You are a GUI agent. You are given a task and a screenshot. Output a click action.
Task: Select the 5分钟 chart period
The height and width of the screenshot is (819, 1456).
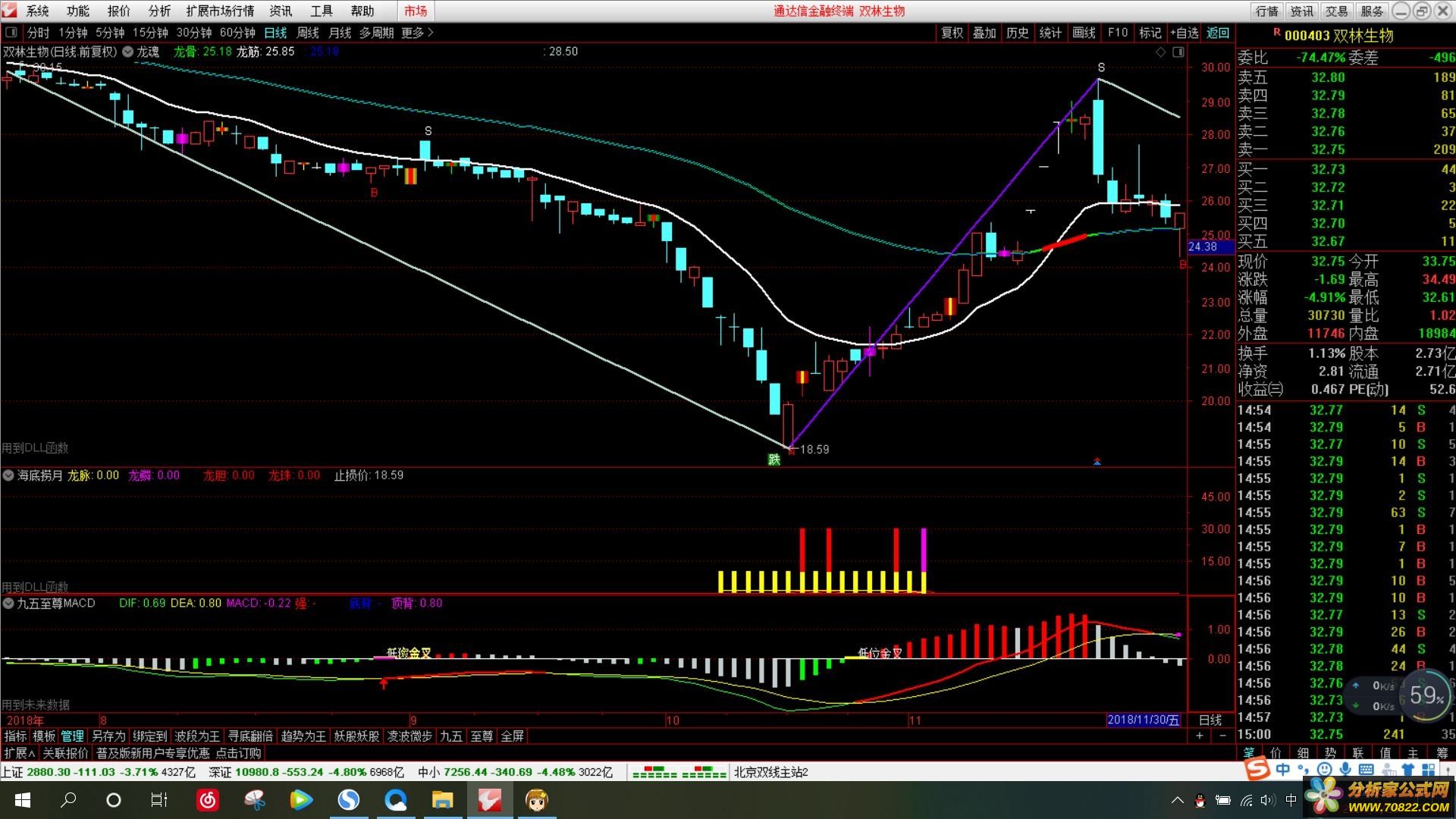pyautogui.click(x=110, y=33)
